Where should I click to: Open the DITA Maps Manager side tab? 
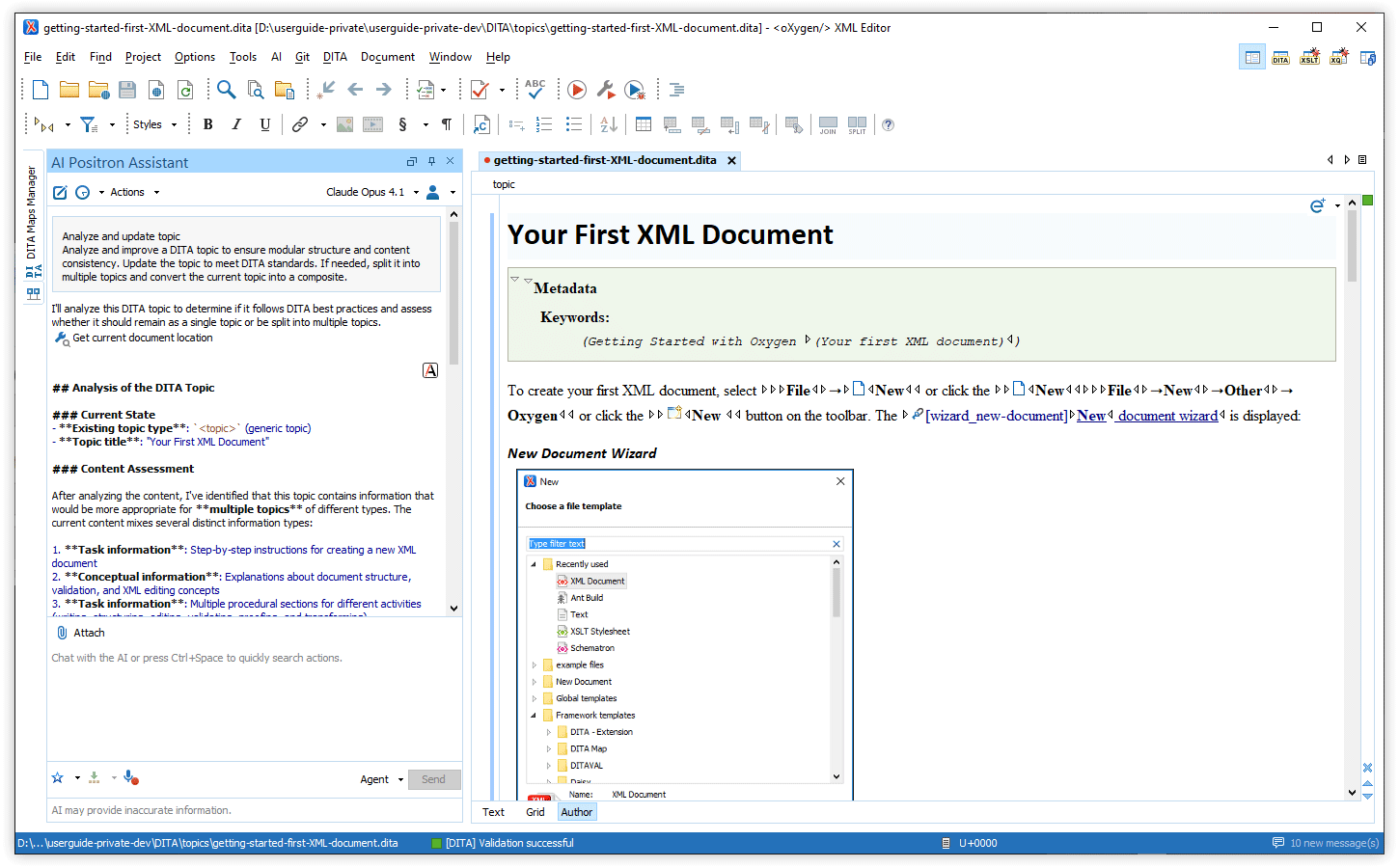point(32,222)
